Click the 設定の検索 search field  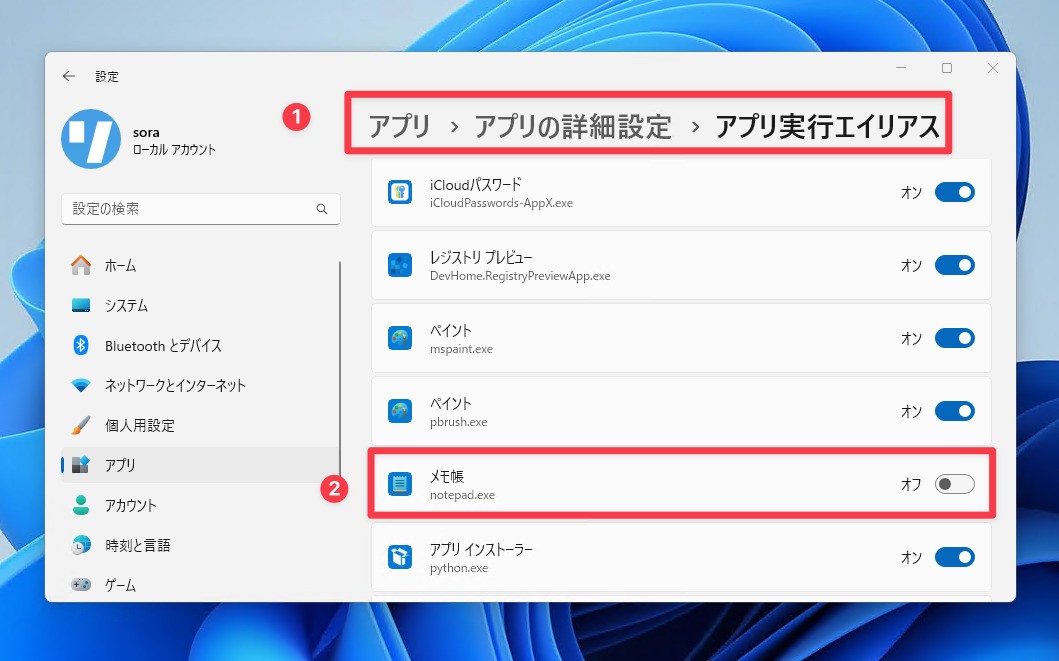[201, 209]
